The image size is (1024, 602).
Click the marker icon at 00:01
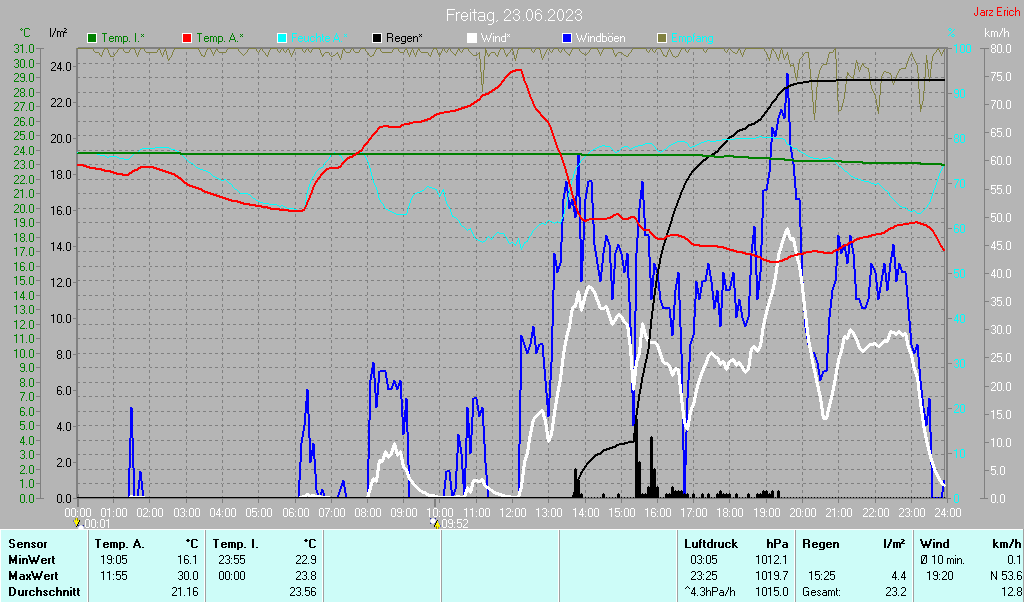77,523
